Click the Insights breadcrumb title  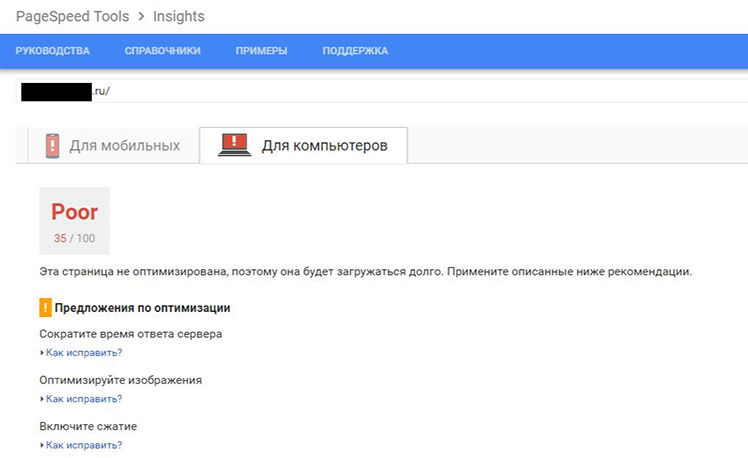[180, 17]
